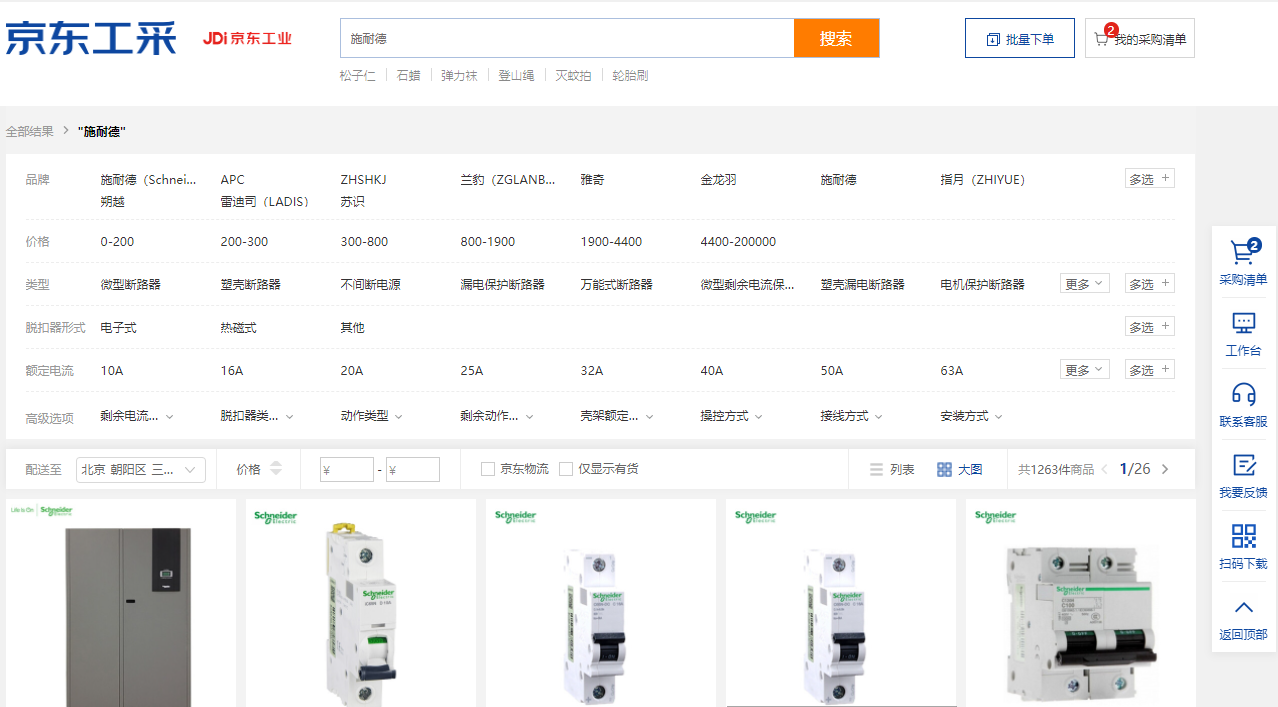Switch to 列表 list view
Viewport: 1278px width, 707px height.
(x=892, y=469)
